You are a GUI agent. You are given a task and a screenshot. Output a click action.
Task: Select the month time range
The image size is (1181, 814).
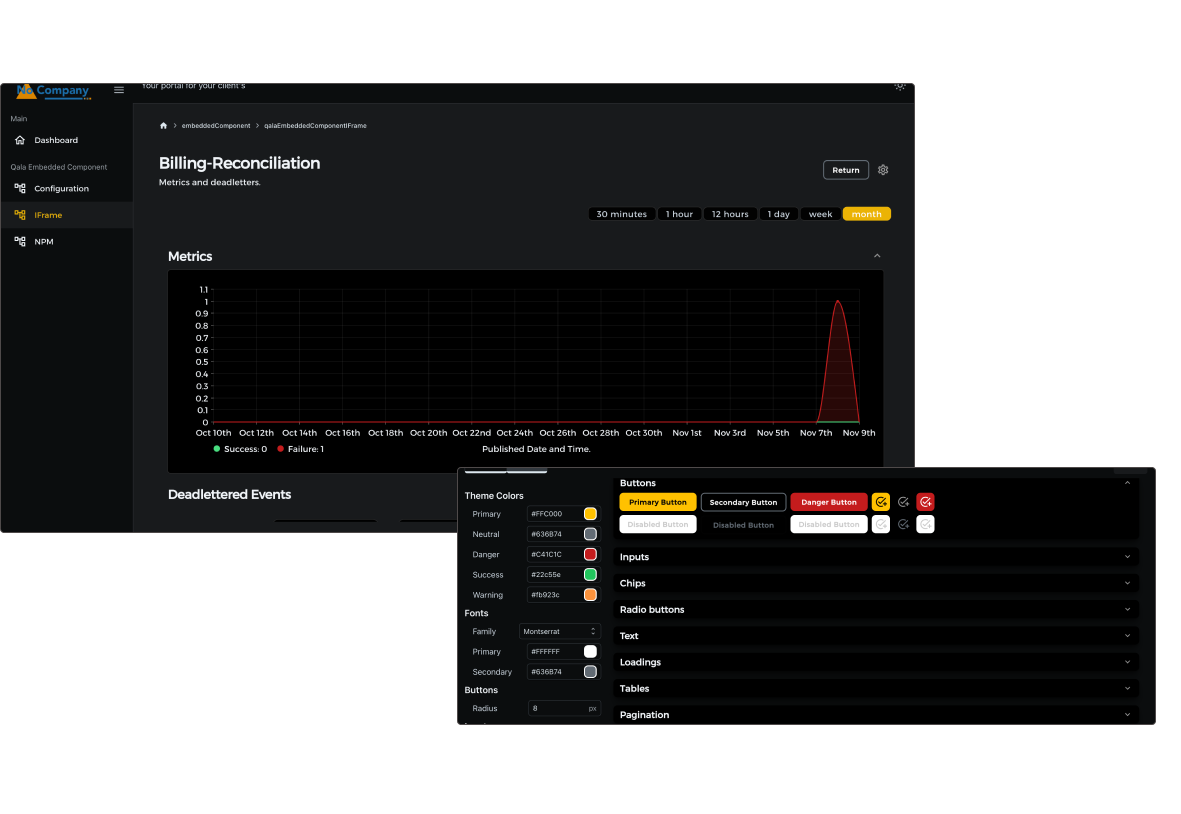(867, 214)
